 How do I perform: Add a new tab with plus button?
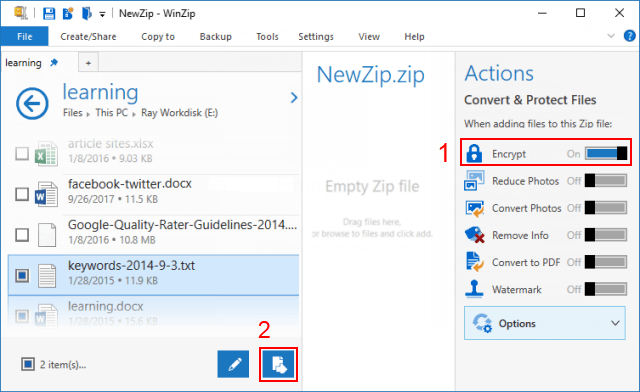click(88, 63)
